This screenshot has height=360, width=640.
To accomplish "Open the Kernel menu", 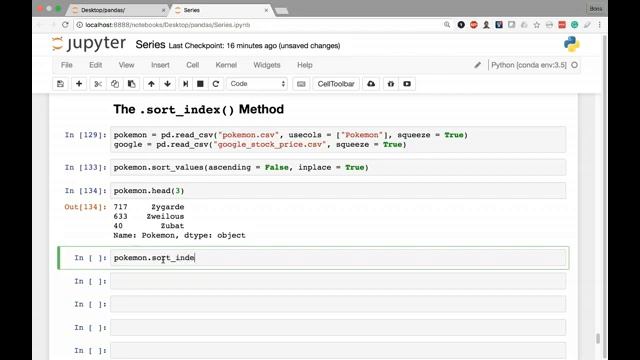I will click(x=226, y=65).
